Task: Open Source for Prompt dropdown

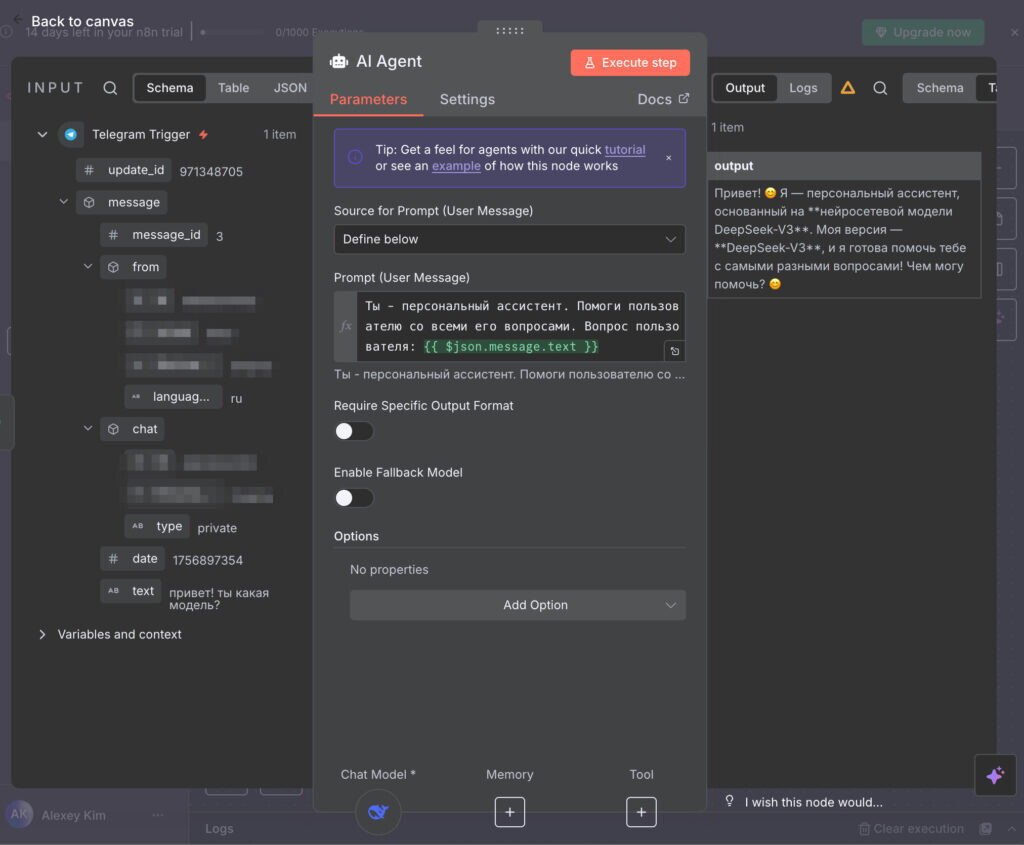Action: pos(509,239)
